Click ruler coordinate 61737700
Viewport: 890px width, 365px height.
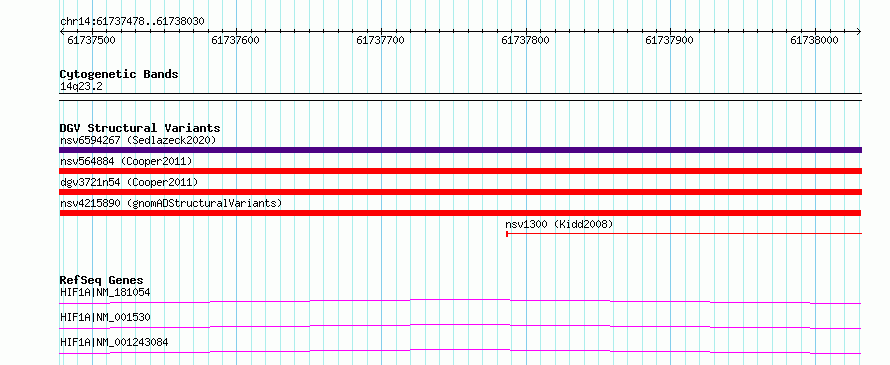pos(380,40)
